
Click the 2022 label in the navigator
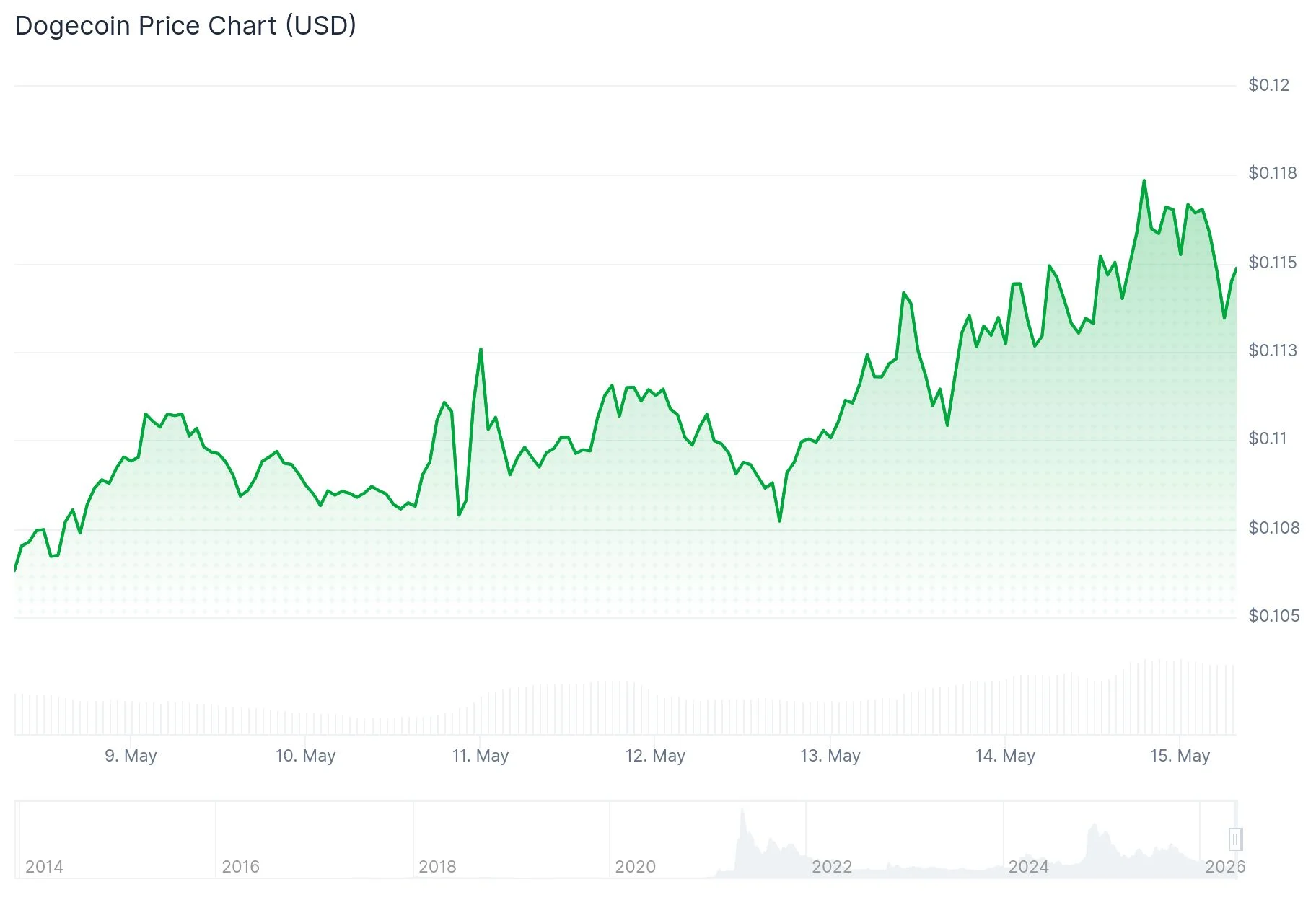pyautogui.click(x=832, y=867)
